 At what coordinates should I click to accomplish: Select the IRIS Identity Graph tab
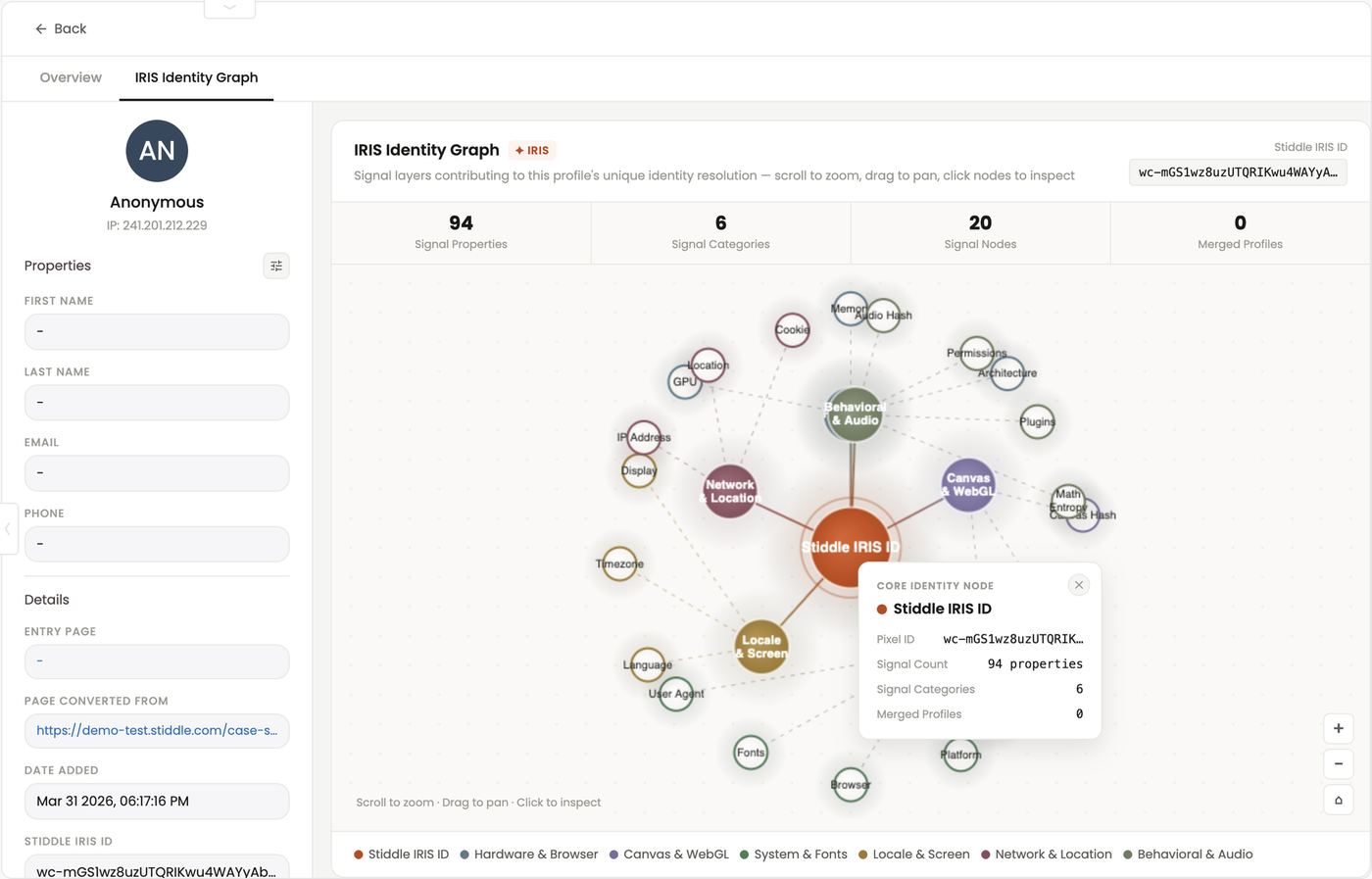pyautogui.click(x=196, y=77)
